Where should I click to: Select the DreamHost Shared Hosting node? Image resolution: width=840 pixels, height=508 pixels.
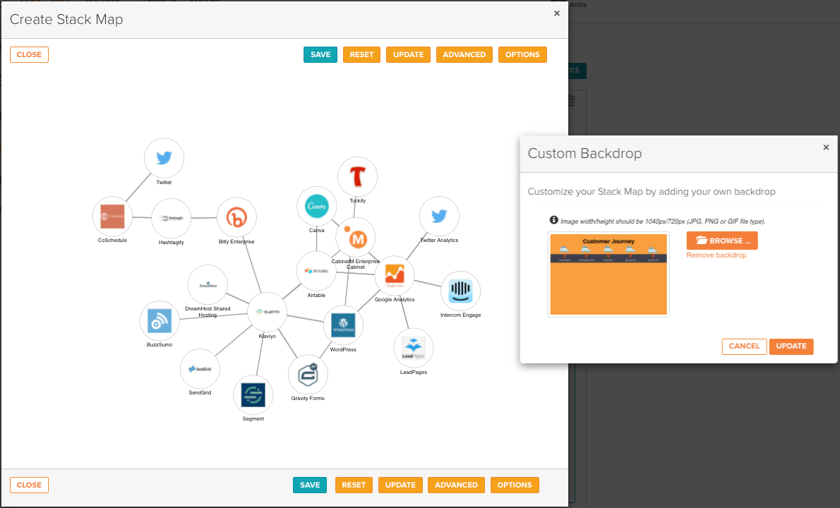[x=208, y=285]
